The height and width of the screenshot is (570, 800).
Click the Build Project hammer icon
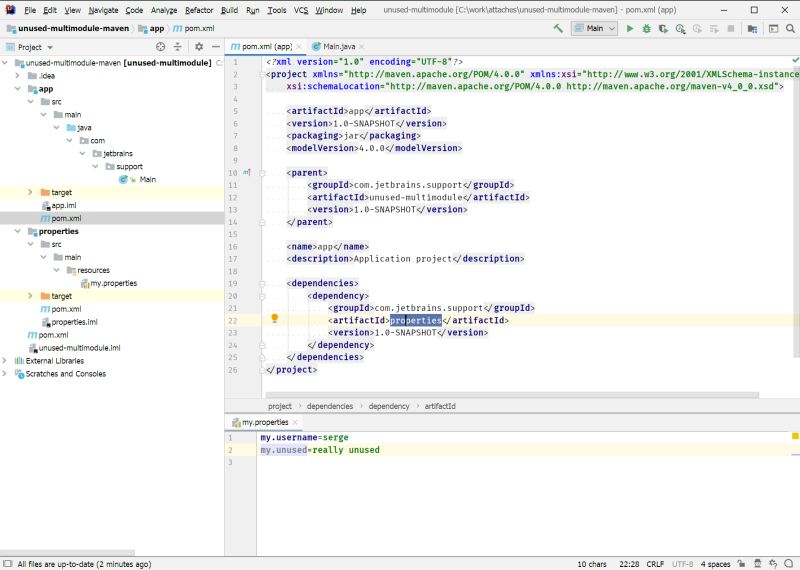tap(558, 29)
